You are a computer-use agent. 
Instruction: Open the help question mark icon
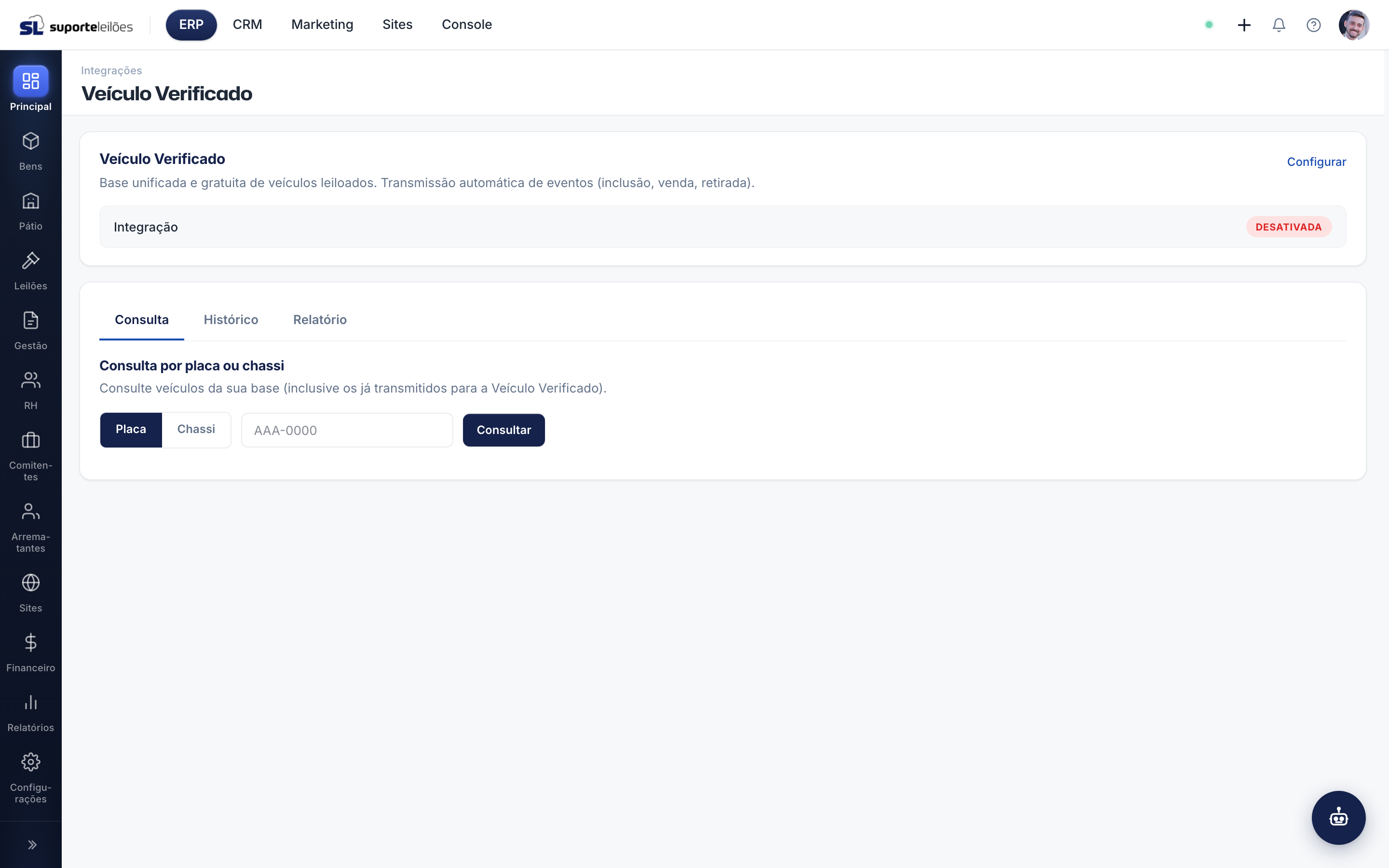(x=1313, y=25)
